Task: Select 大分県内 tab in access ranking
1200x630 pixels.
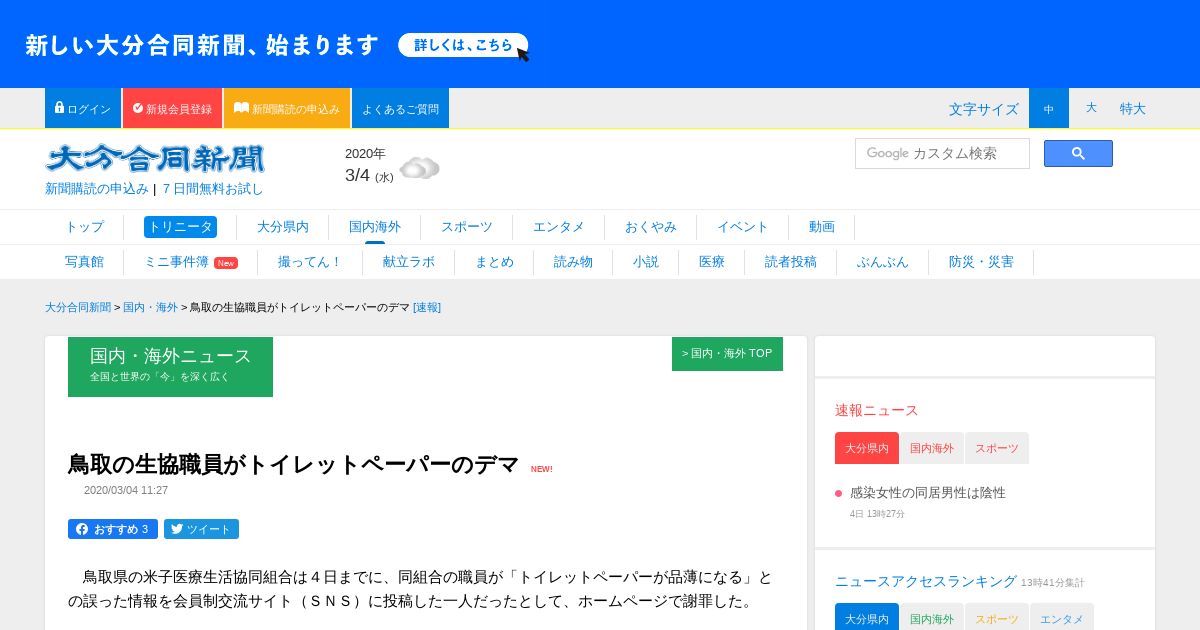Action: pos(867,618)
